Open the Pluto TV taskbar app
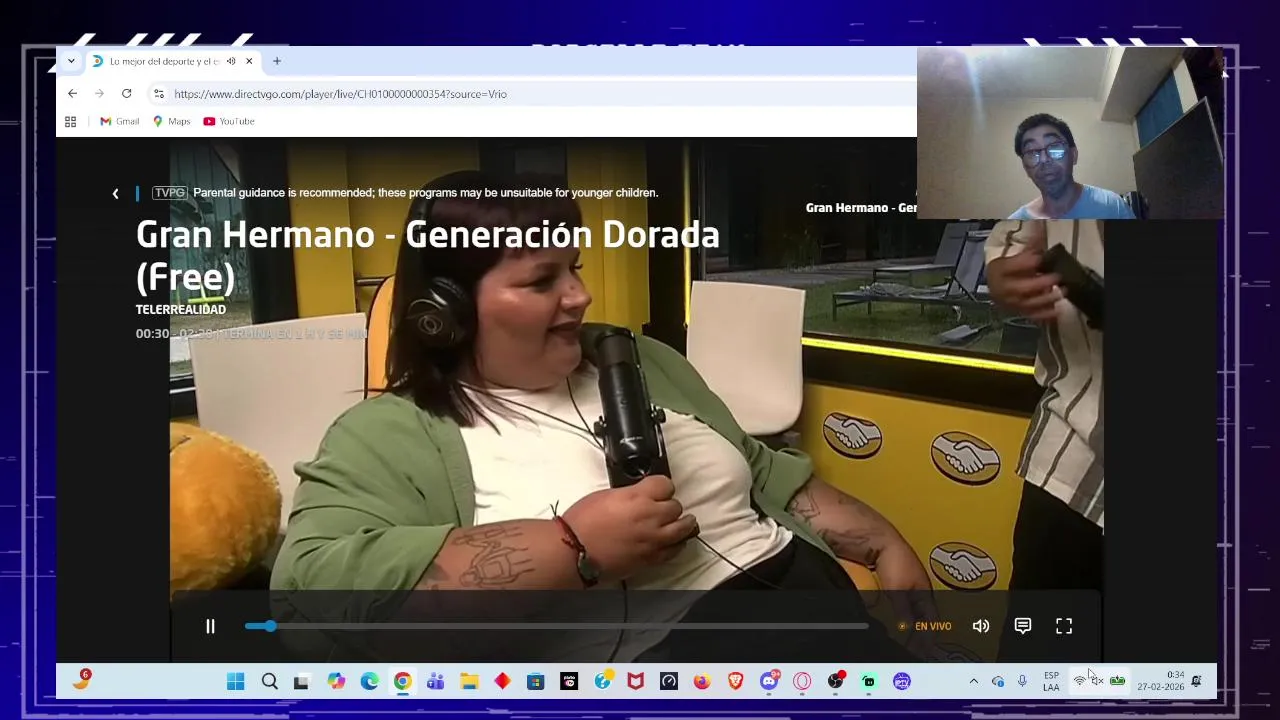 [569, 681]
